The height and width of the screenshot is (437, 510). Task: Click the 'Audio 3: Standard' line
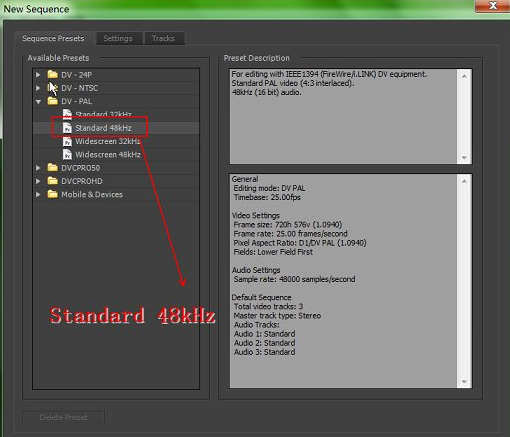click(265, 352)
